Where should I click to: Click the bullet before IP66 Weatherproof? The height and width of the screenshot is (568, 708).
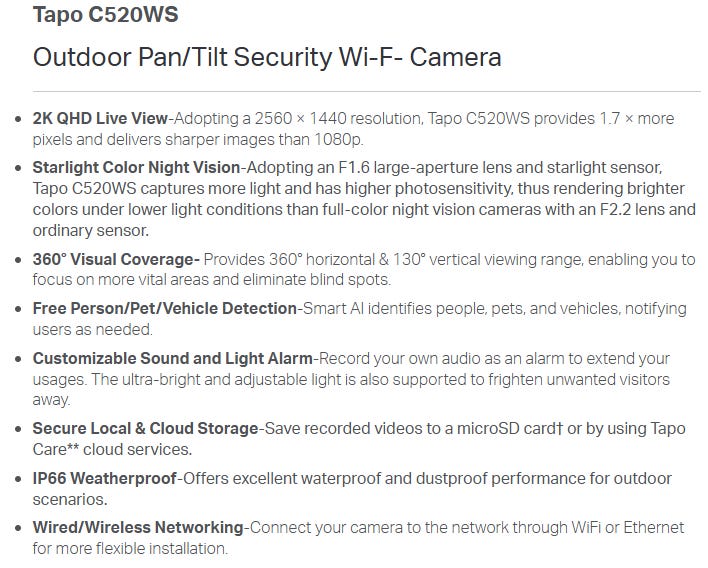point(18,478)
